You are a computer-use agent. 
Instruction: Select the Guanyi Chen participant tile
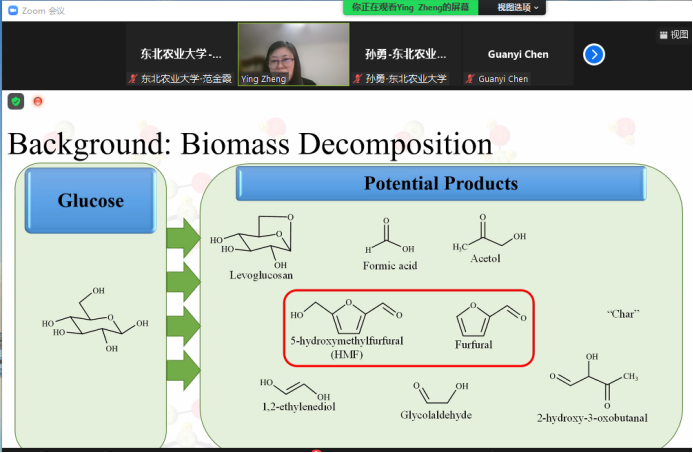pos(517,54)
